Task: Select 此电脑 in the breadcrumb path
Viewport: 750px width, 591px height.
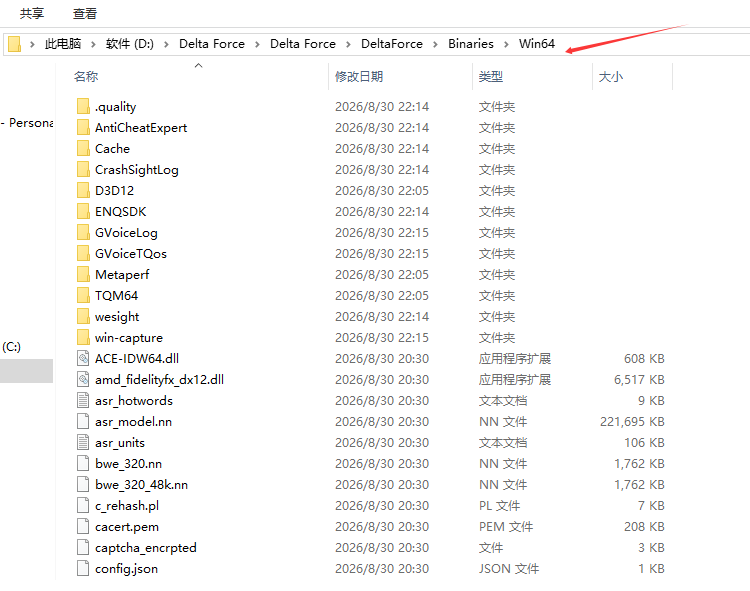Action: tap(63, 44)
